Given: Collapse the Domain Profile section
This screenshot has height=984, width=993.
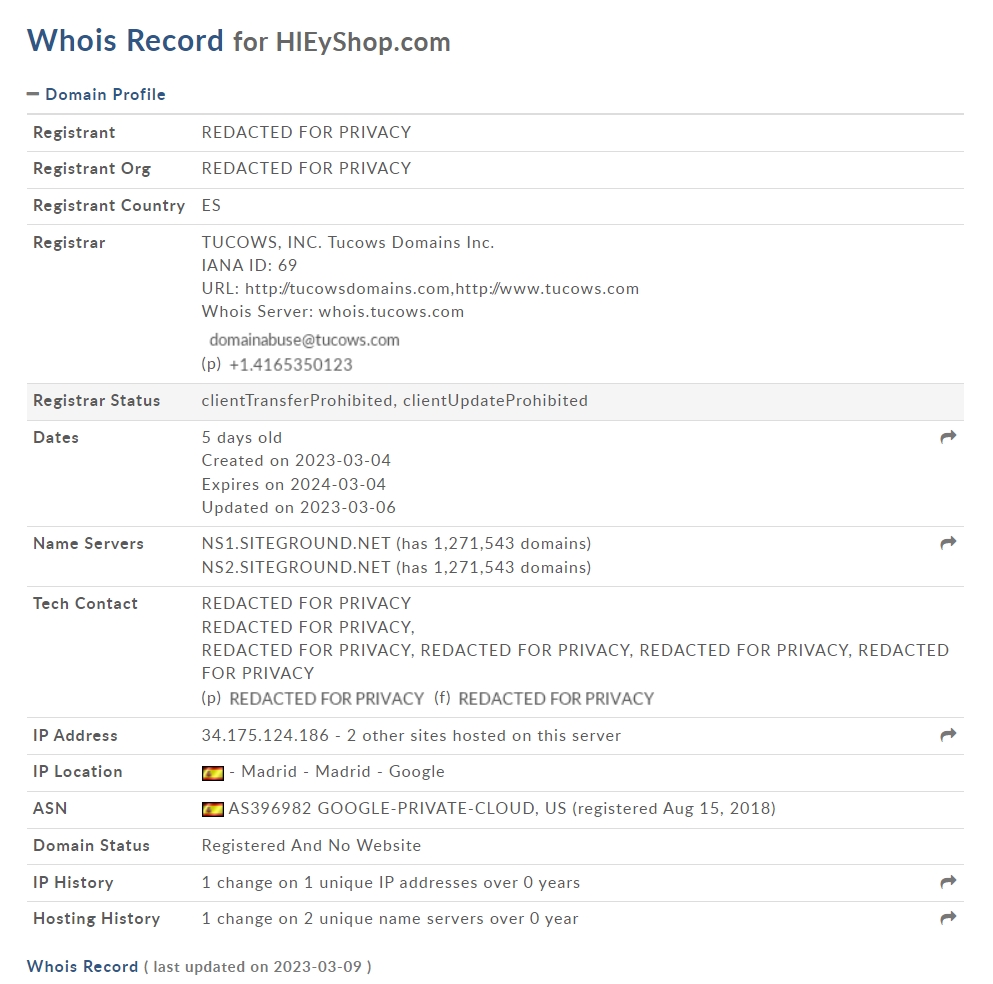Looking at the screenshot, I should 96,94.
